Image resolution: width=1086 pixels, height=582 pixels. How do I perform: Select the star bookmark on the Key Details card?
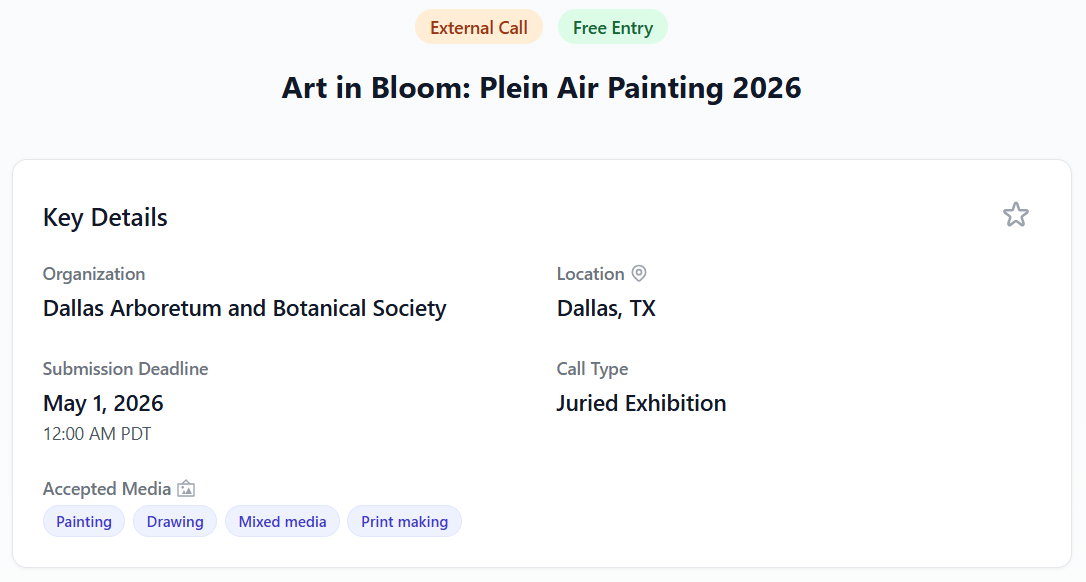point(1016,214)
